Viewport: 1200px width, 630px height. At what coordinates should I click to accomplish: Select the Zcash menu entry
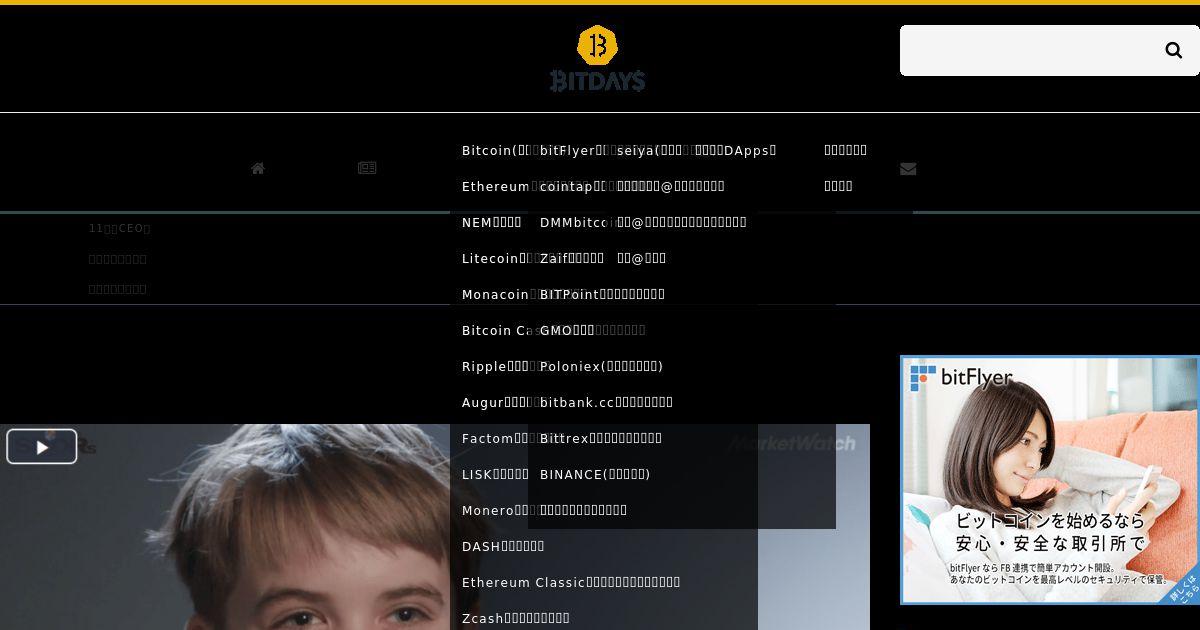(516, 618)
